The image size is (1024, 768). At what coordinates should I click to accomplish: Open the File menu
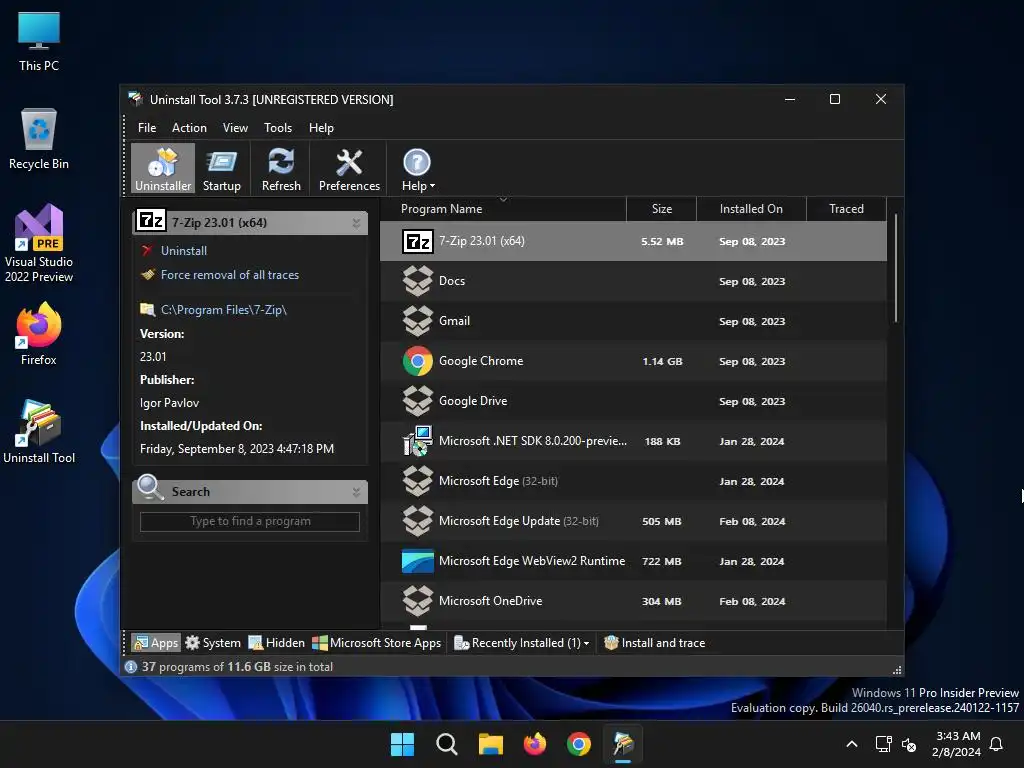pos(147,128)
